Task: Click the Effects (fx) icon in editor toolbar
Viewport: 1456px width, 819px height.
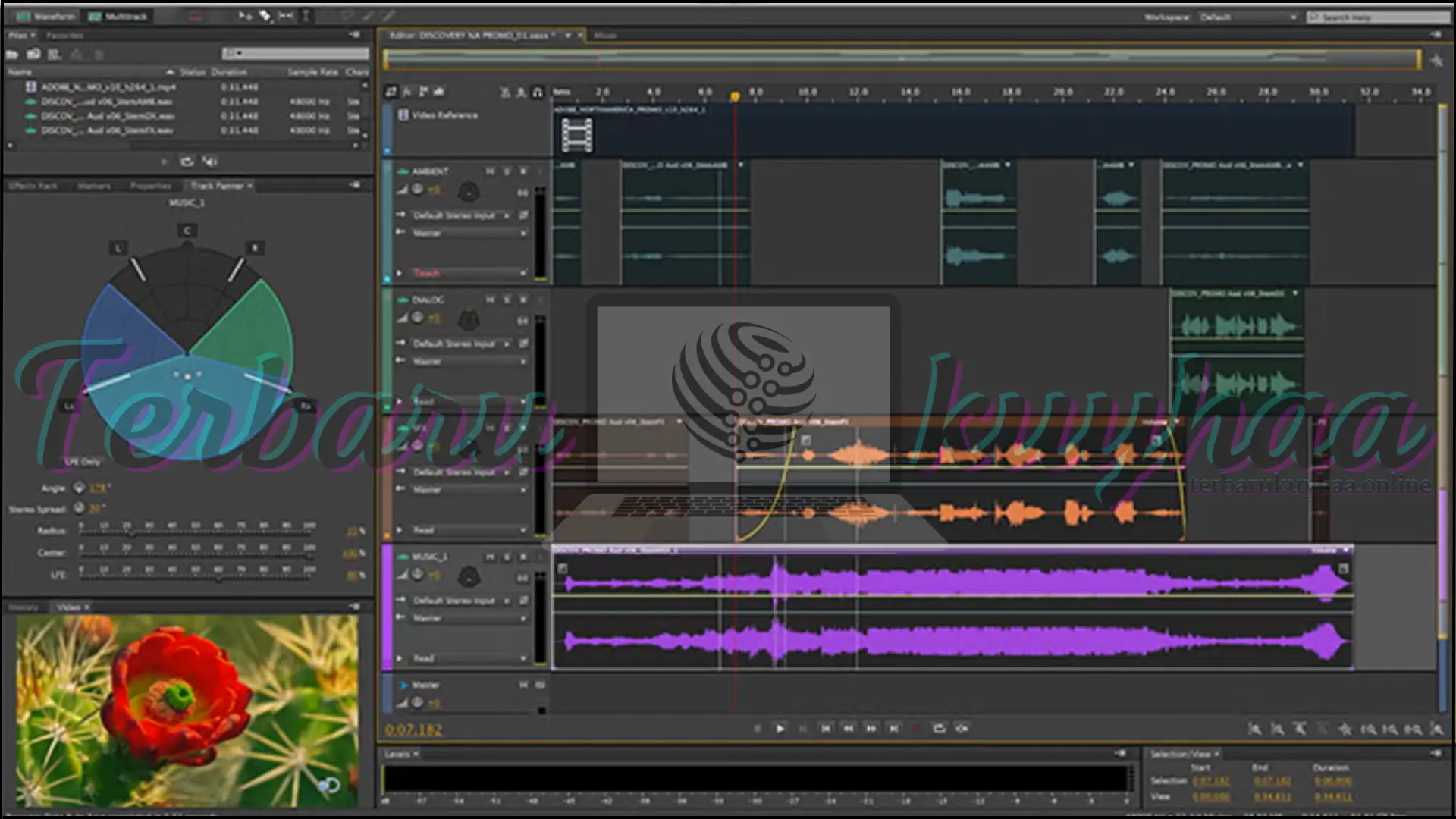Action: (x=407, y=92)
